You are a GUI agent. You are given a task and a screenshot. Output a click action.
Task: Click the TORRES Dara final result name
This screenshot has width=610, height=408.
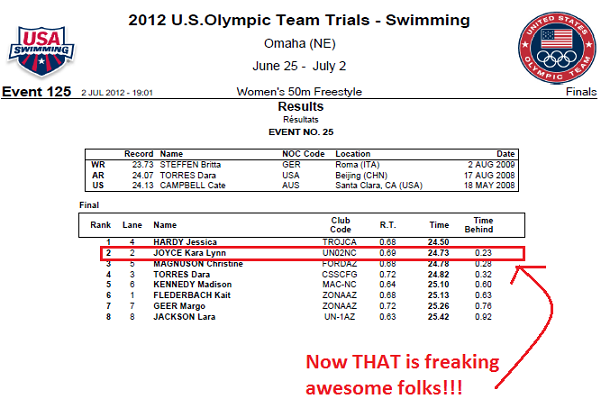coord(182,275)
